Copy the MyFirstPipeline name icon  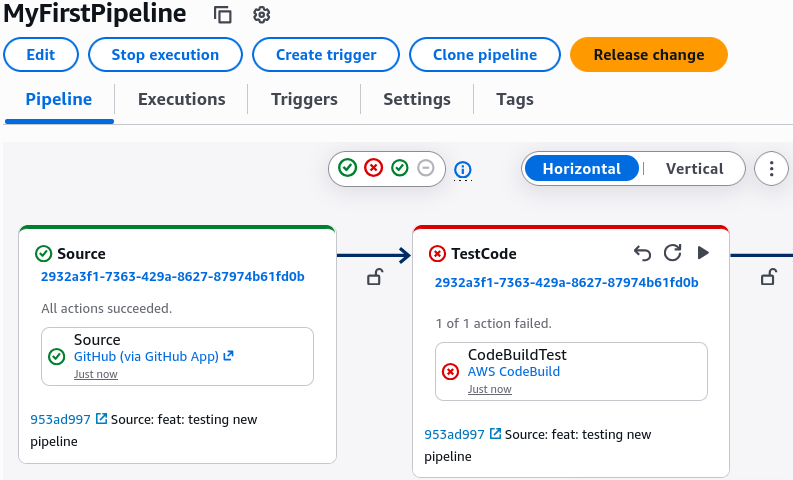(223, 15)
